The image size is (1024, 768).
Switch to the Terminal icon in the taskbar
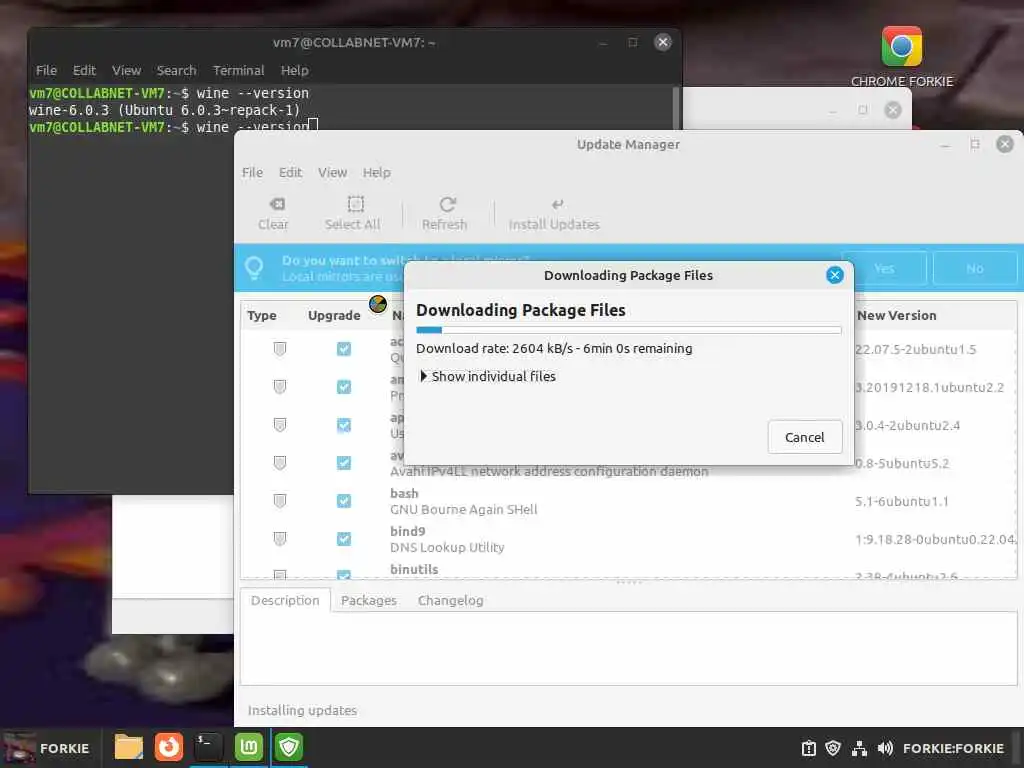208,746
